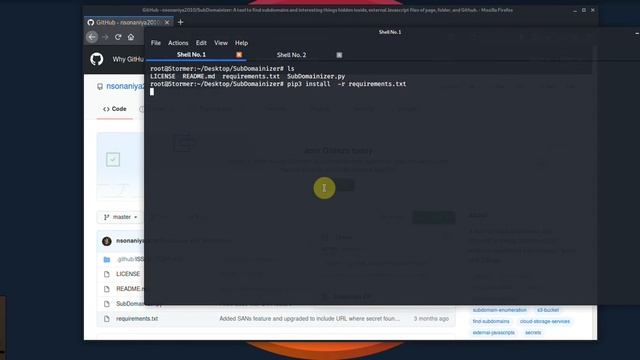
Task: Open Firefox home page icon
Action: [131, 37]
